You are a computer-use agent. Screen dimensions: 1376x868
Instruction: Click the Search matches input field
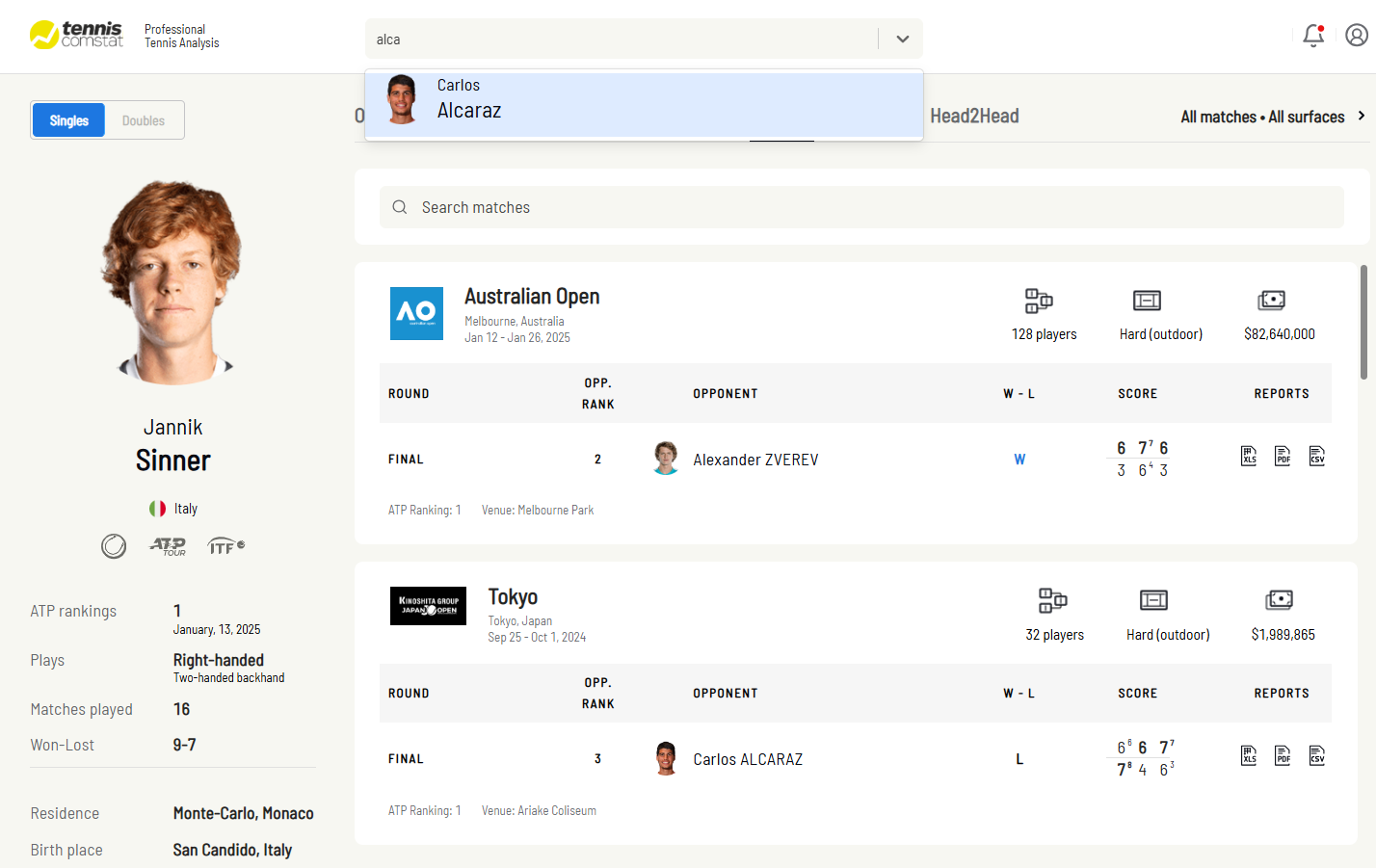(861, 207)
